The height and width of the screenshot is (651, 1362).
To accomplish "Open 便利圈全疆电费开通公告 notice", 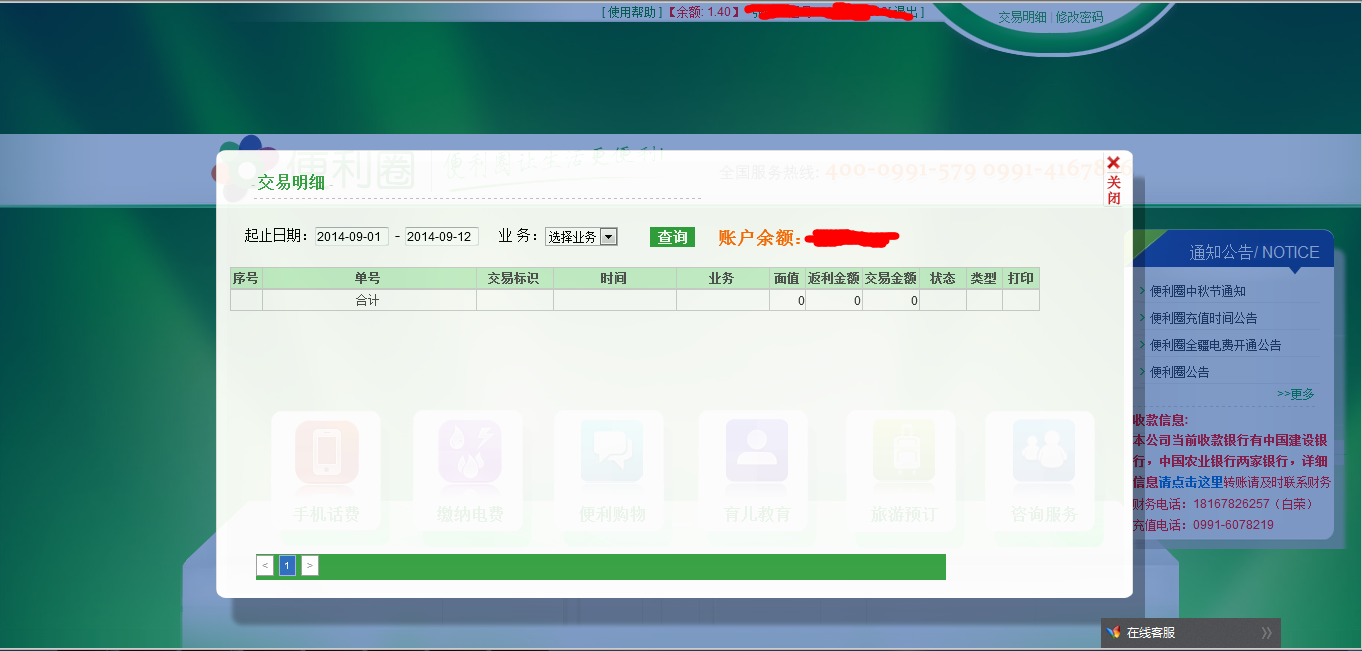I will [1215, 345].
